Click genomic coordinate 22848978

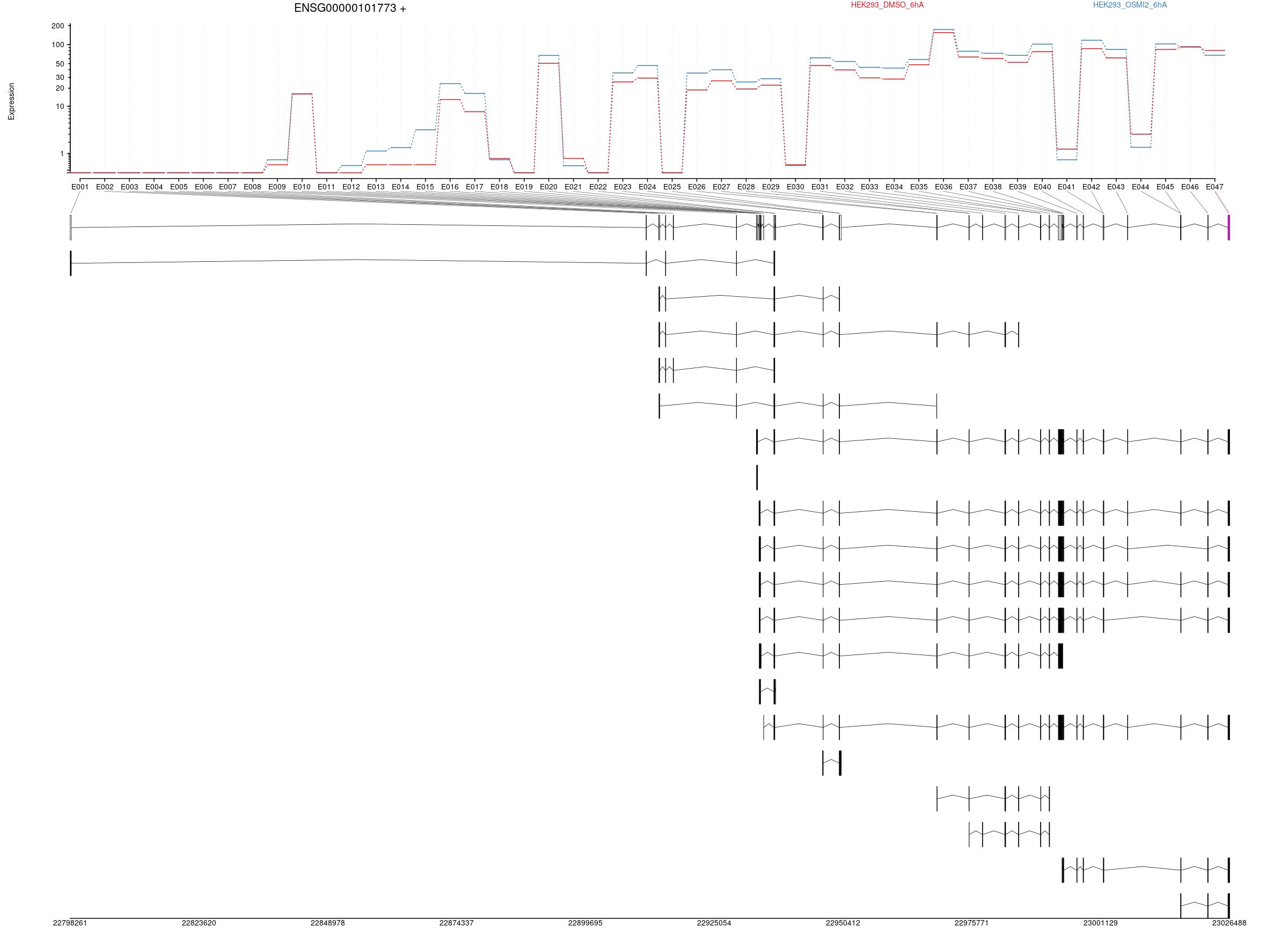(x=328, y=923)
